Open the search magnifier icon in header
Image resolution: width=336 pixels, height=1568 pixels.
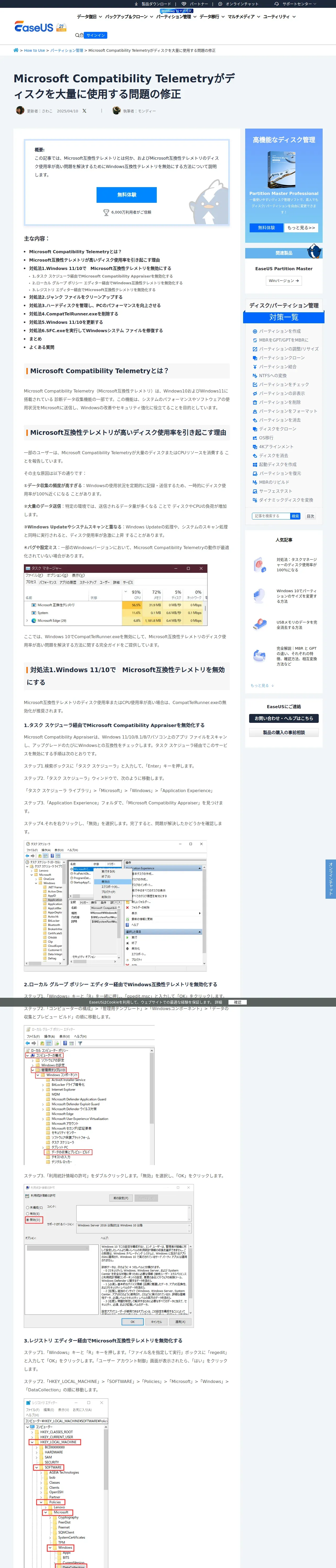[x=77, y=35]
